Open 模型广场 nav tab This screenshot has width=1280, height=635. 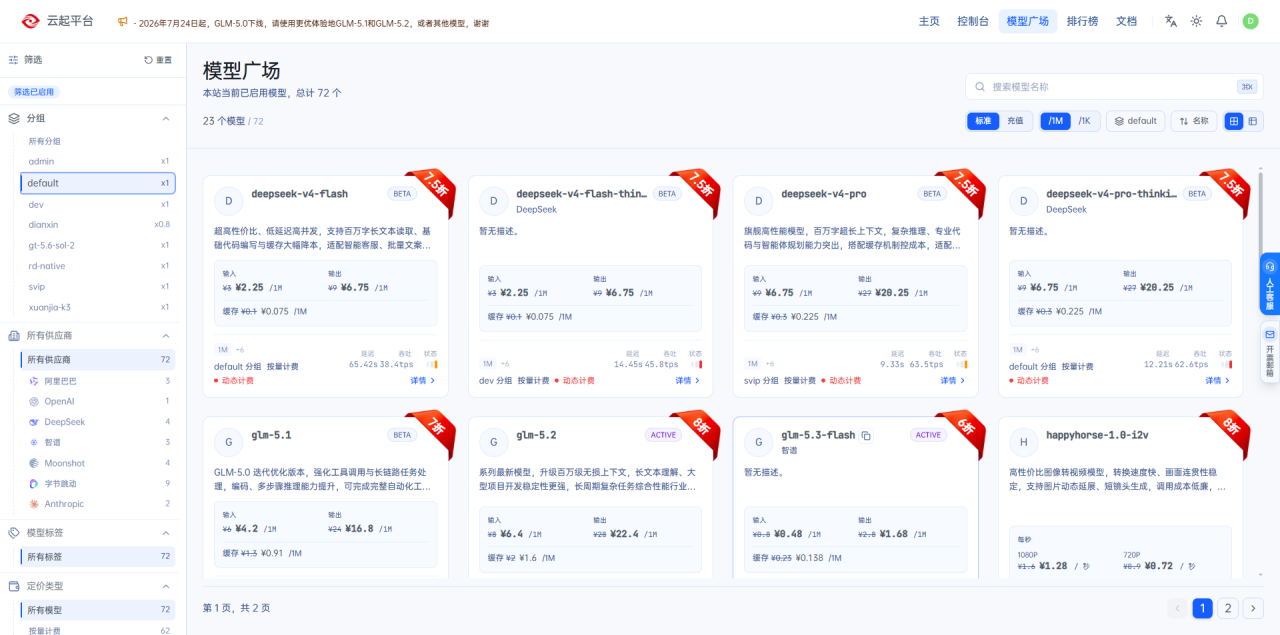point(1027,21)
